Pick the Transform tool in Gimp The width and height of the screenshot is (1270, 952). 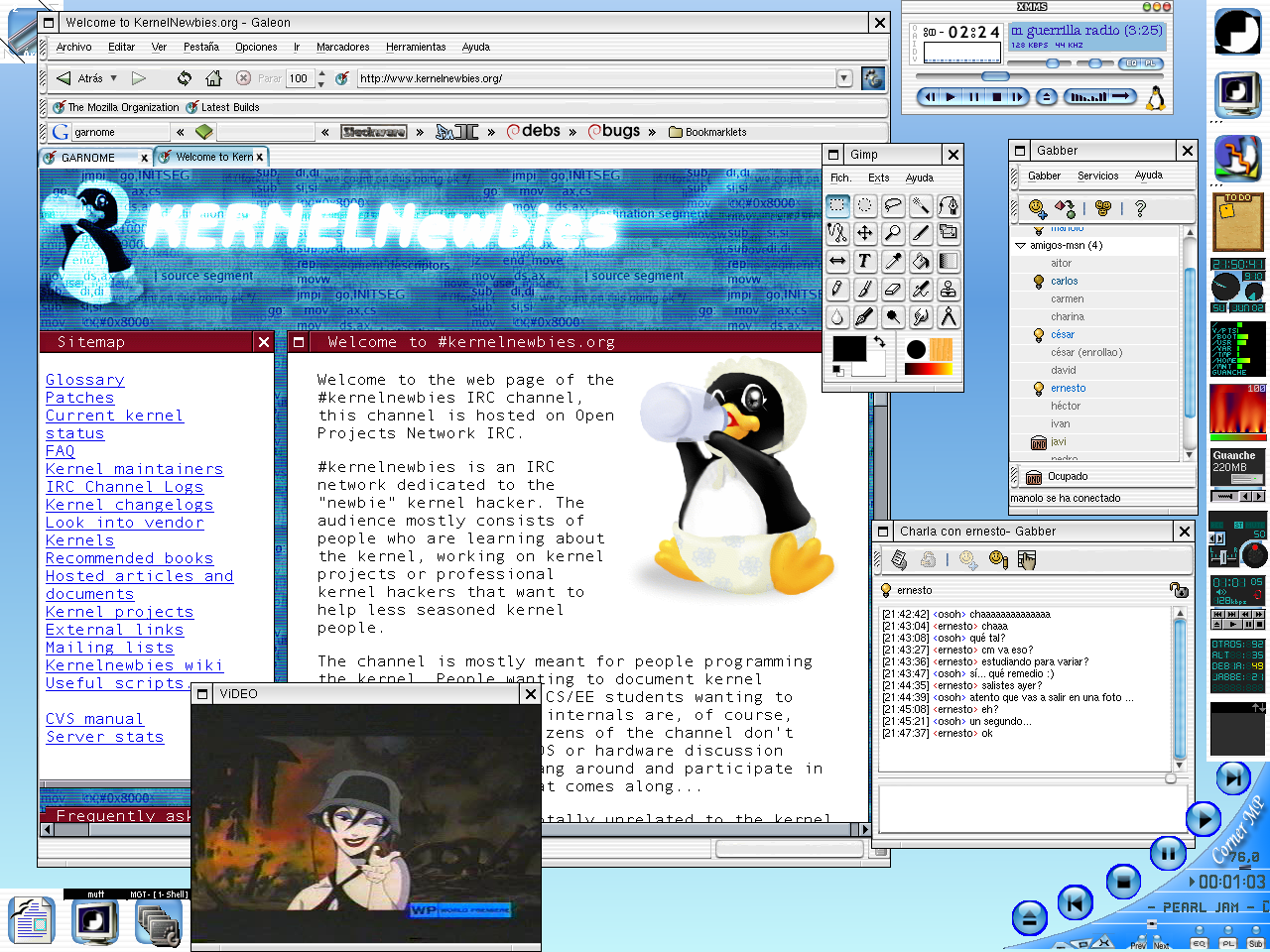coord(949,233)
